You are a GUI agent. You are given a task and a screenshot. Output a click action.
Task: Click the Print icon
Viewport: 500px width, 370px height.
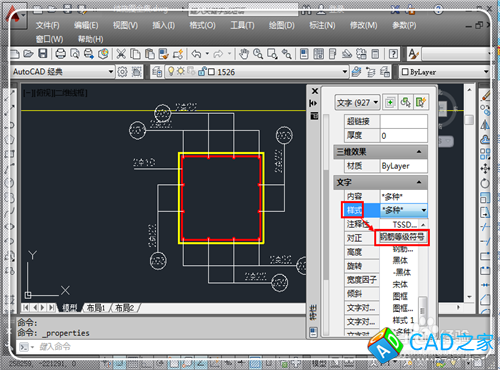(x=60, y=54)
